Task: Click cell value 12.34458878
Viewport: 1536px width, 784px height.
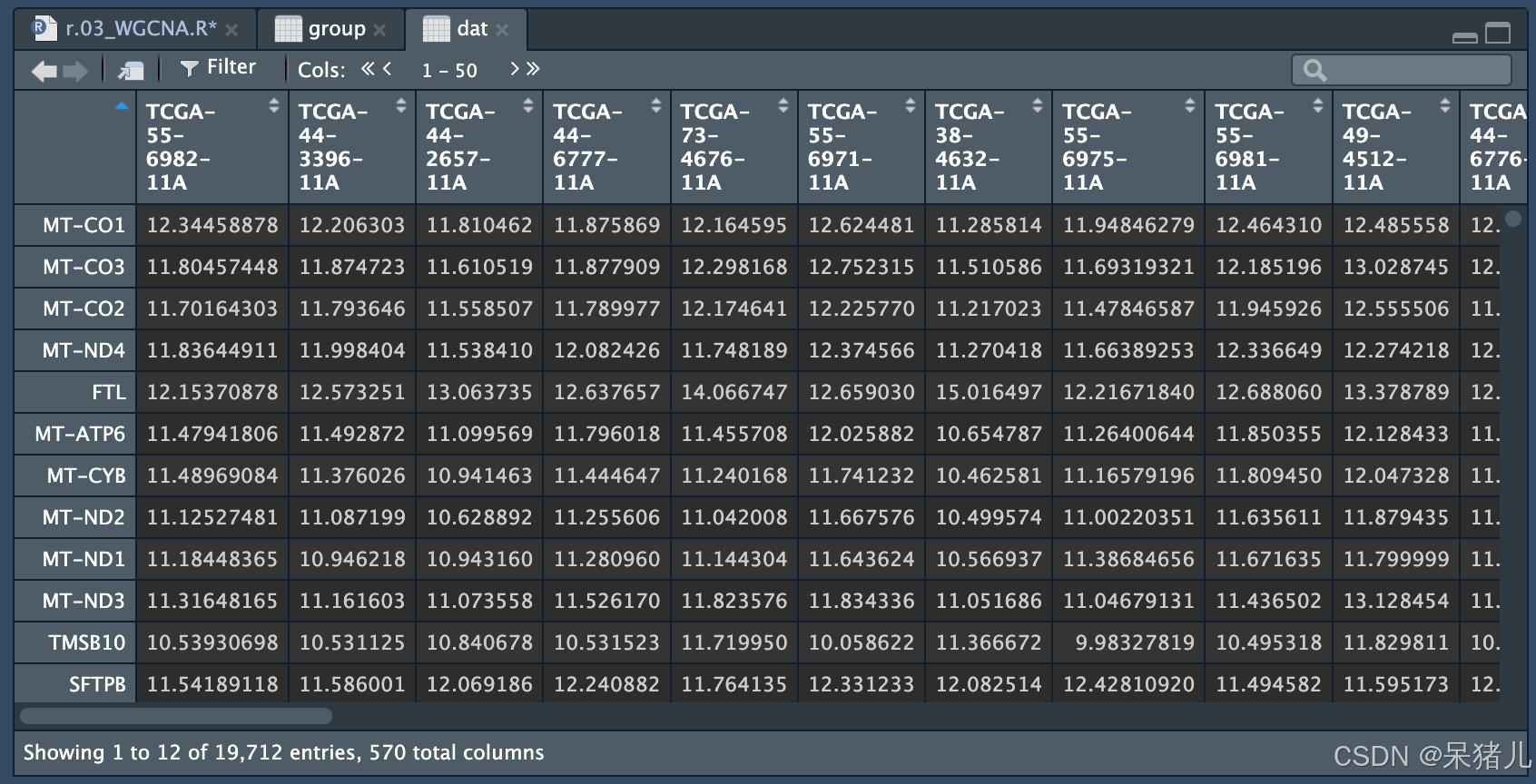Action: tap(212, 225)
